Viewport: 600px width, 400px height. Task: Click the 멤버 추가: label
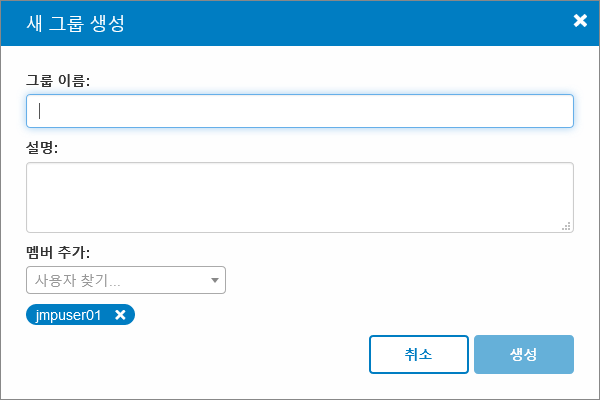pos(58,252)
